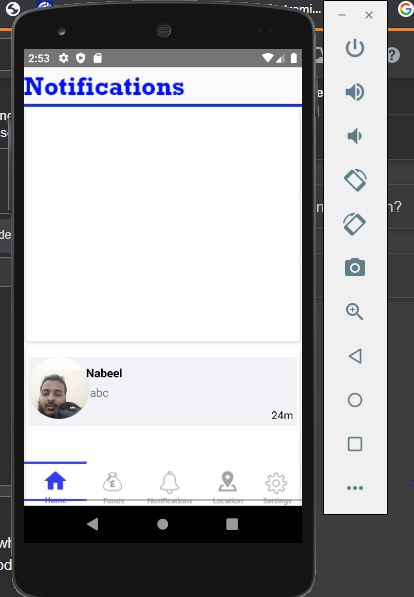414x597 pixels.
Task: Tap Nabeel's profile picture
Action: (58, 388)
